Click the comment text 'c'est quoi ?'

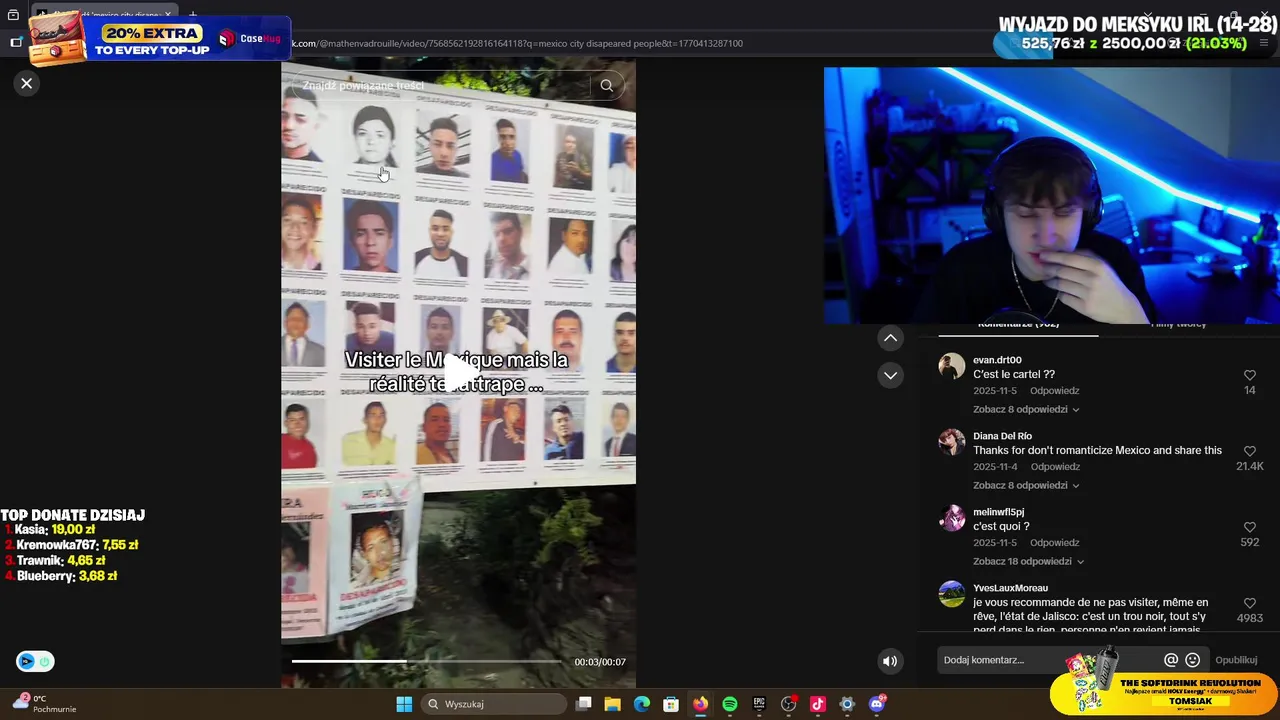(1001, 526)
